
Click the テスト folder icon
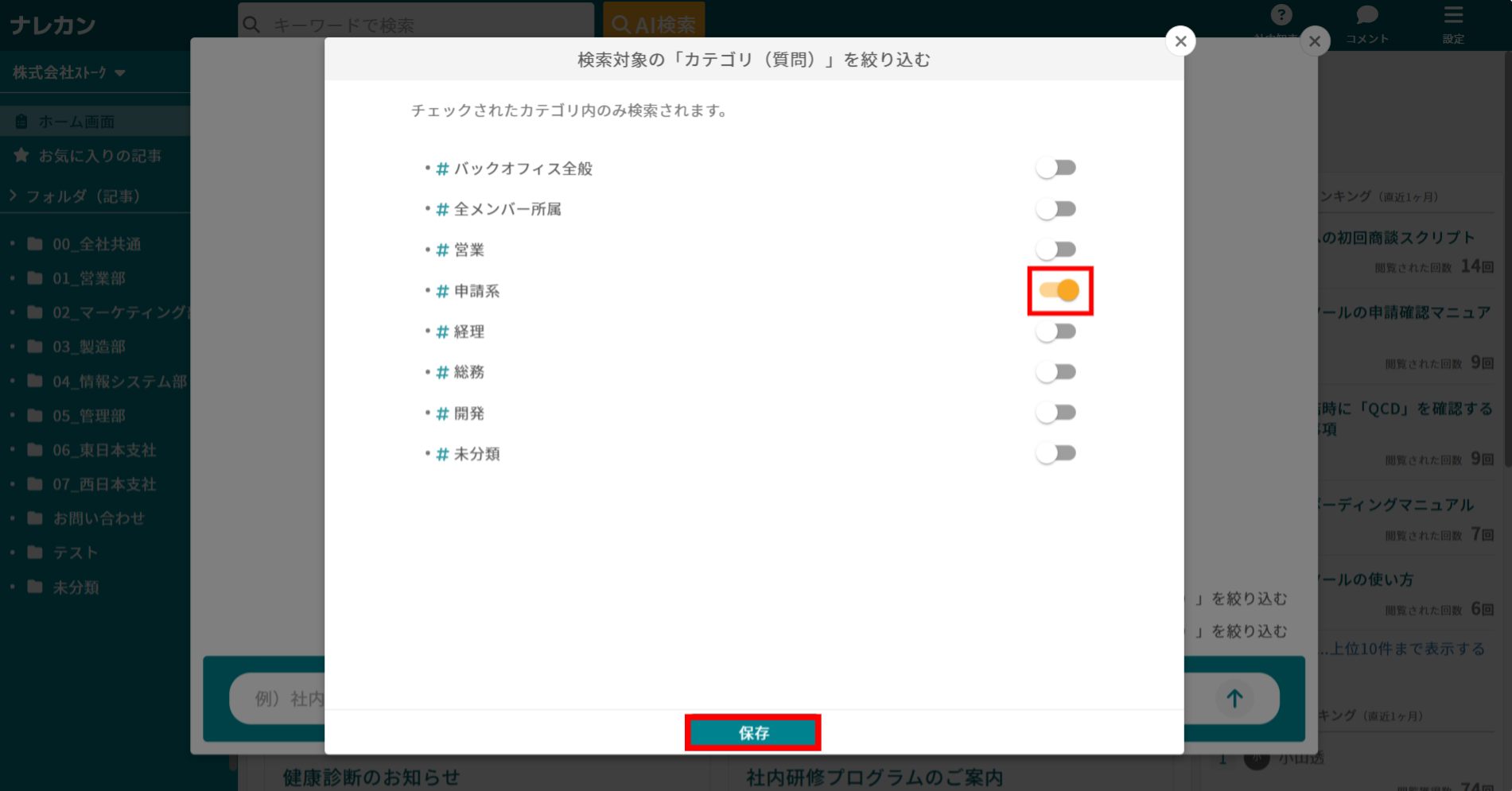click(33, 553)
